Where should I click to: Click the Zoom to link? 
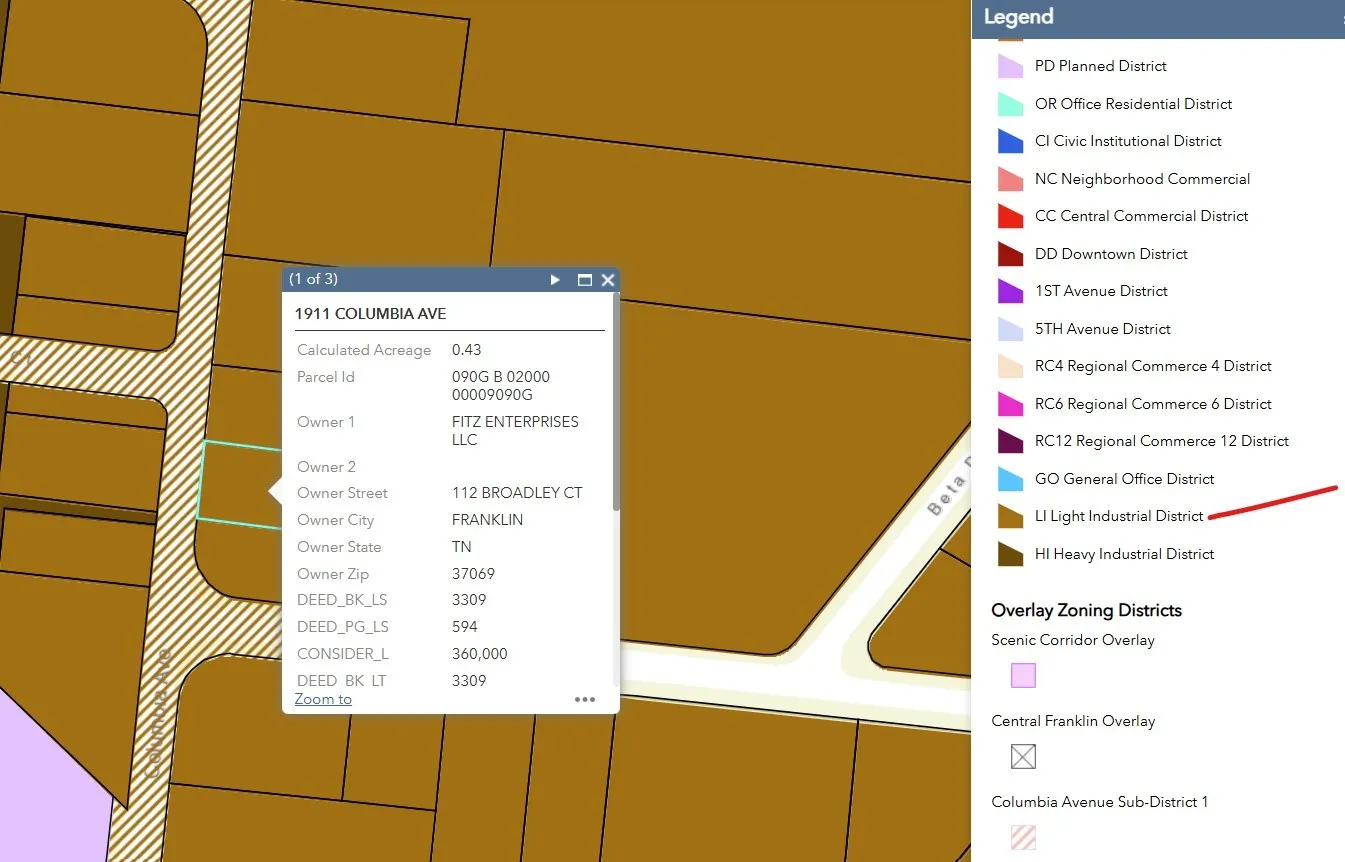323,699
